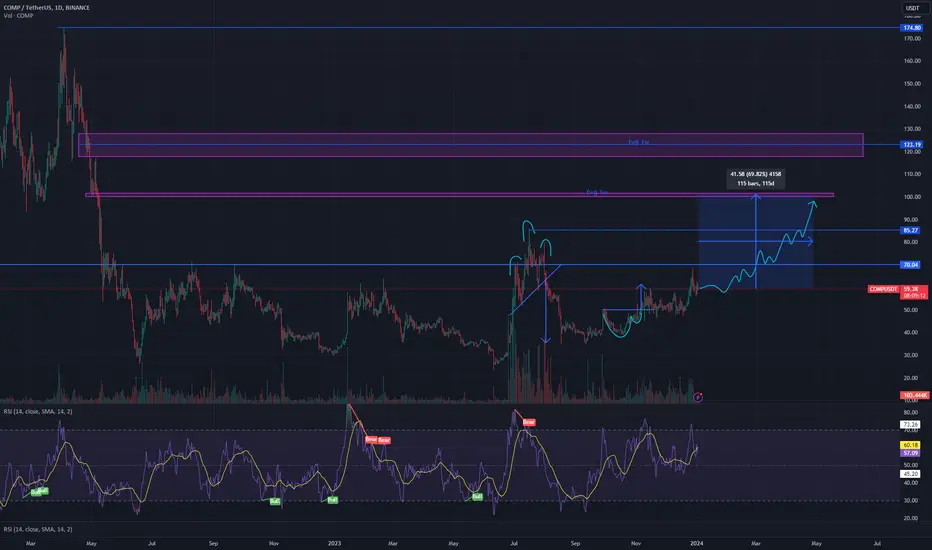
Task: Click the 08:09:12 bar countdown
Action: click(914, 296)
